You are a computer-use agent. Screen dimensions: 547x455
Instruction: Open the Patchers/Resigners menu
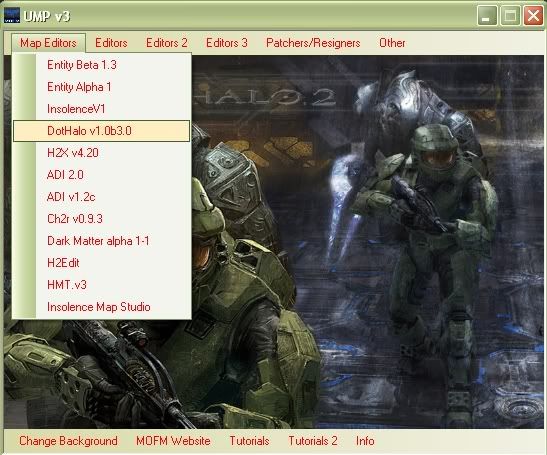(313, 43)
